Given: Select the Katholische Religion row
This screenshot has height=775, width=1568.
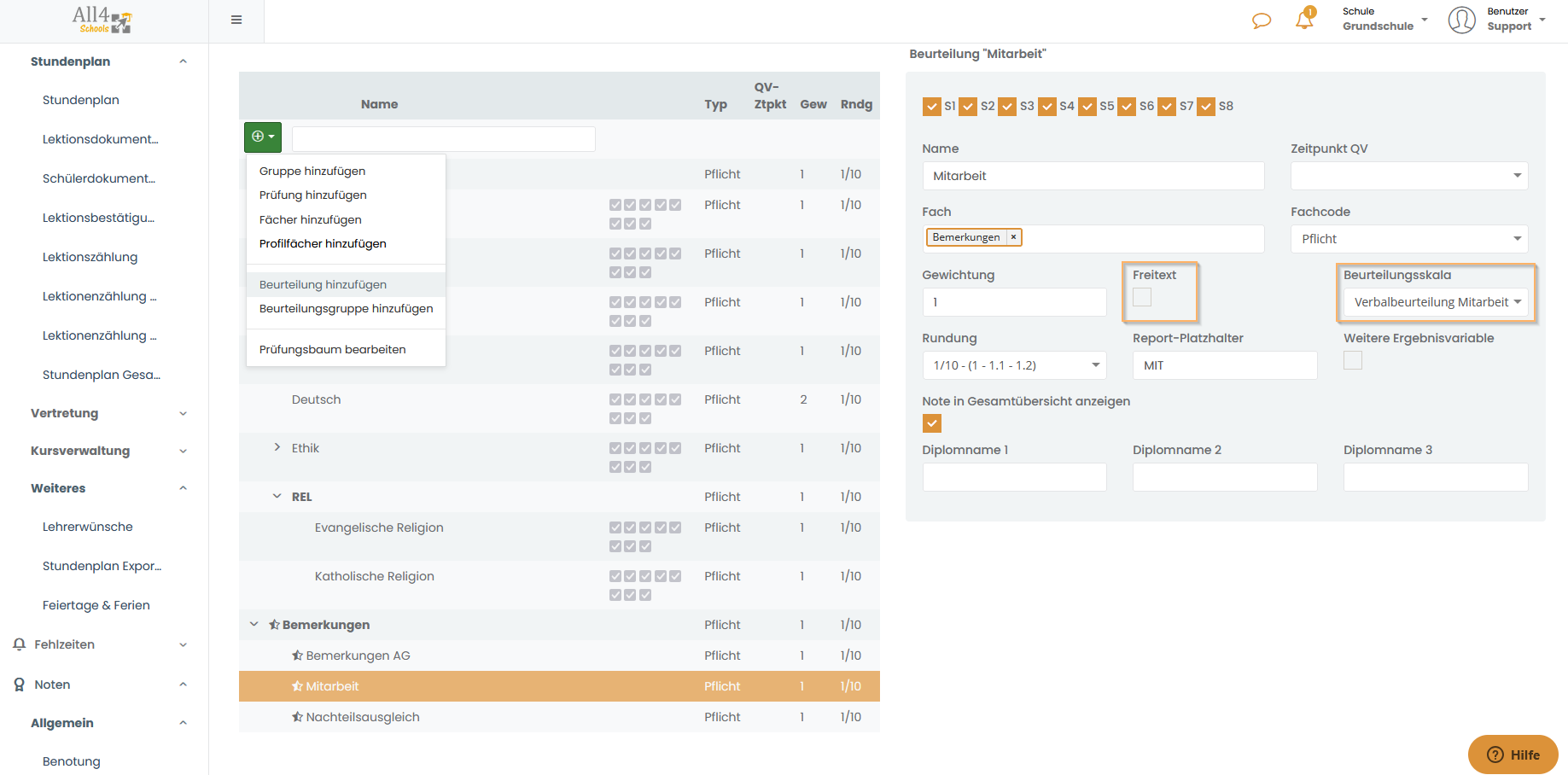Looking at the screenshot, I should (x=559, y=586).
